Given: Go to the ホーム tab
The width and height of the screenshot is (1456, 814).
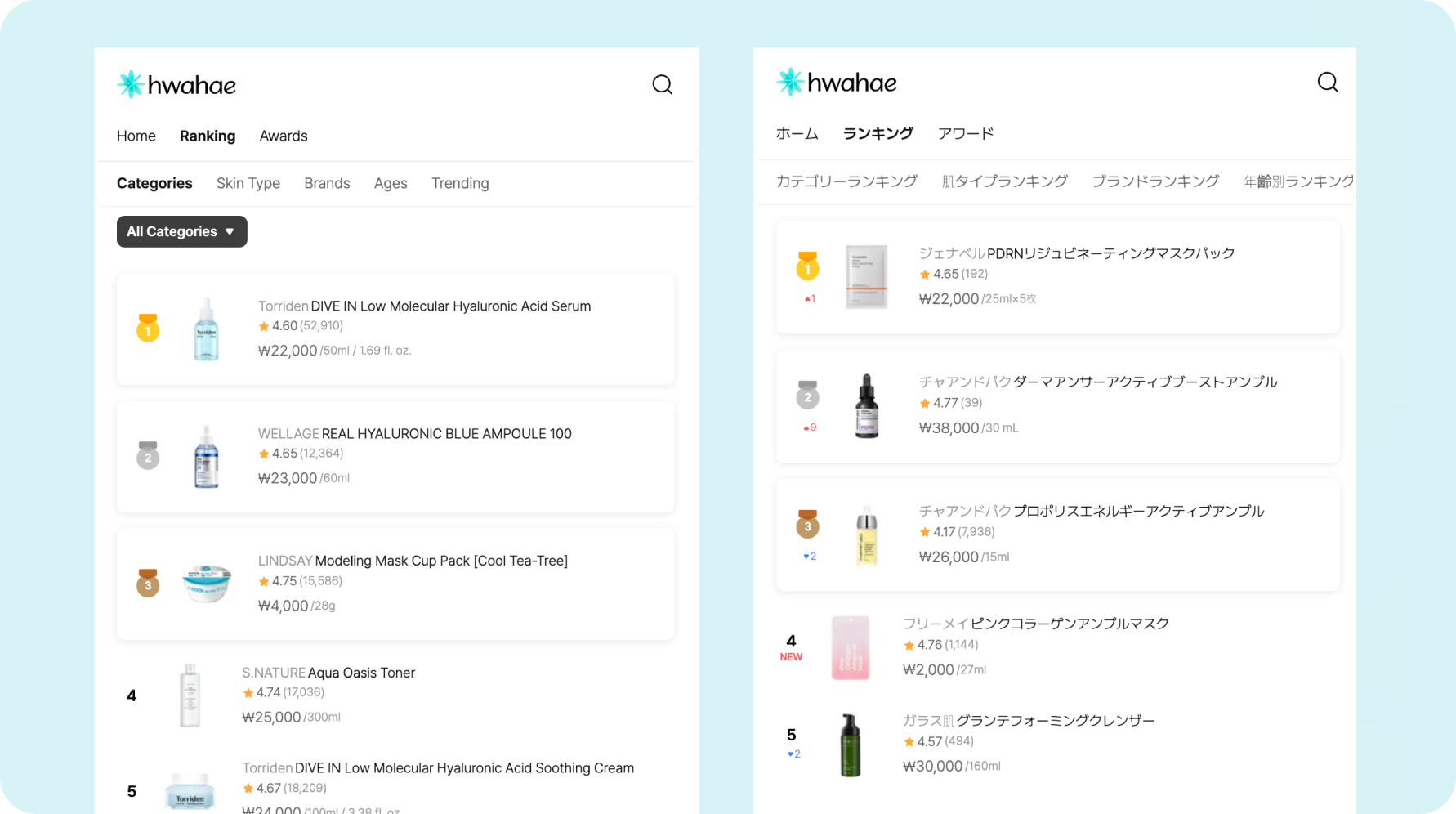Looking at the screenshot, I should click(797, 133).
